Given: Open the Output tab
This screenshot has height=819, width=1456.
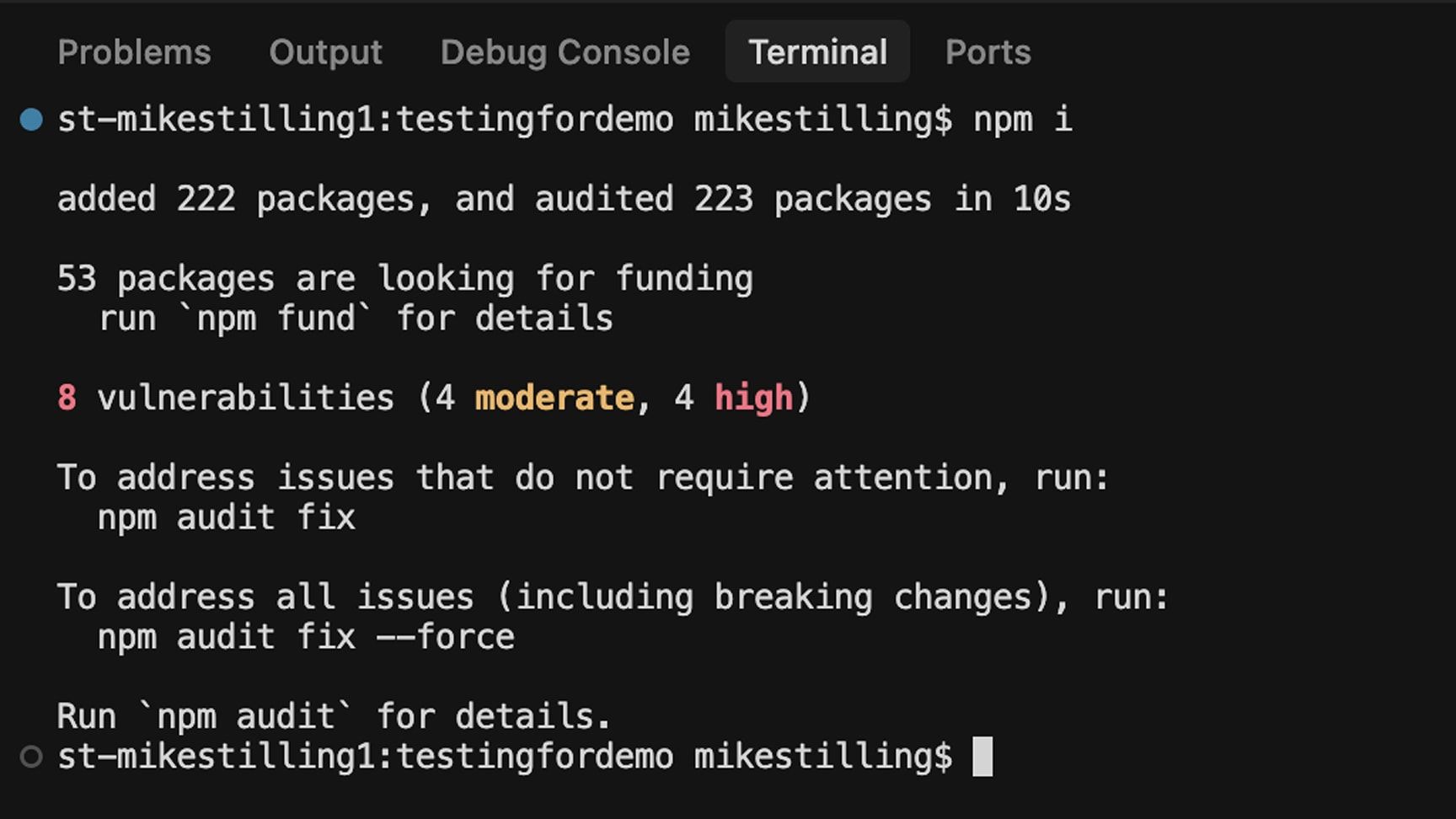Looking at the screenshot, I should click(x=325, y=52).
